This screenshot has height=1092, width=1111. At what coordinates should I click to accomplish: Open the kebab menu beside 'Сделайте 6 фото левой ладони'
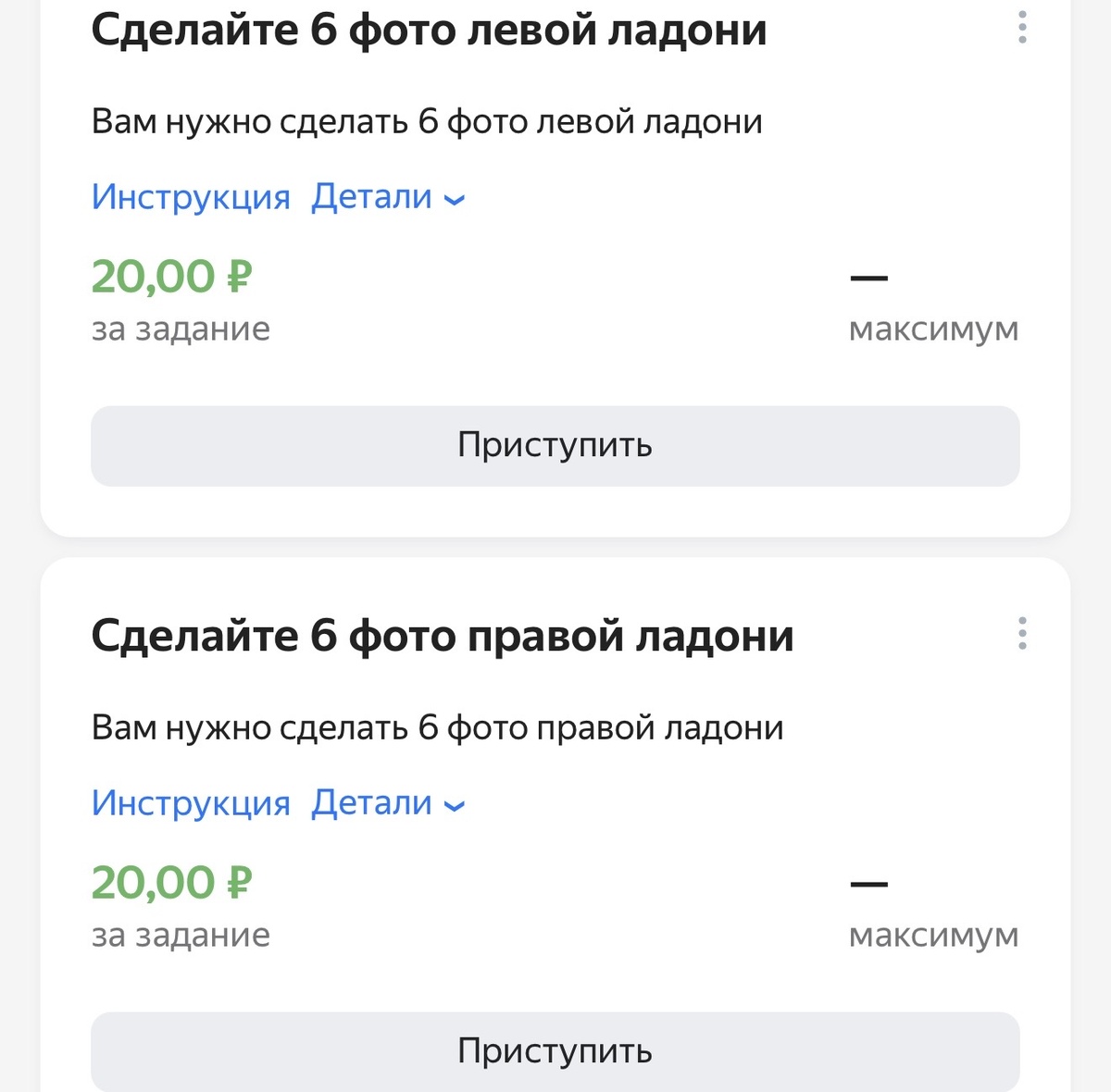(1022, 28)
